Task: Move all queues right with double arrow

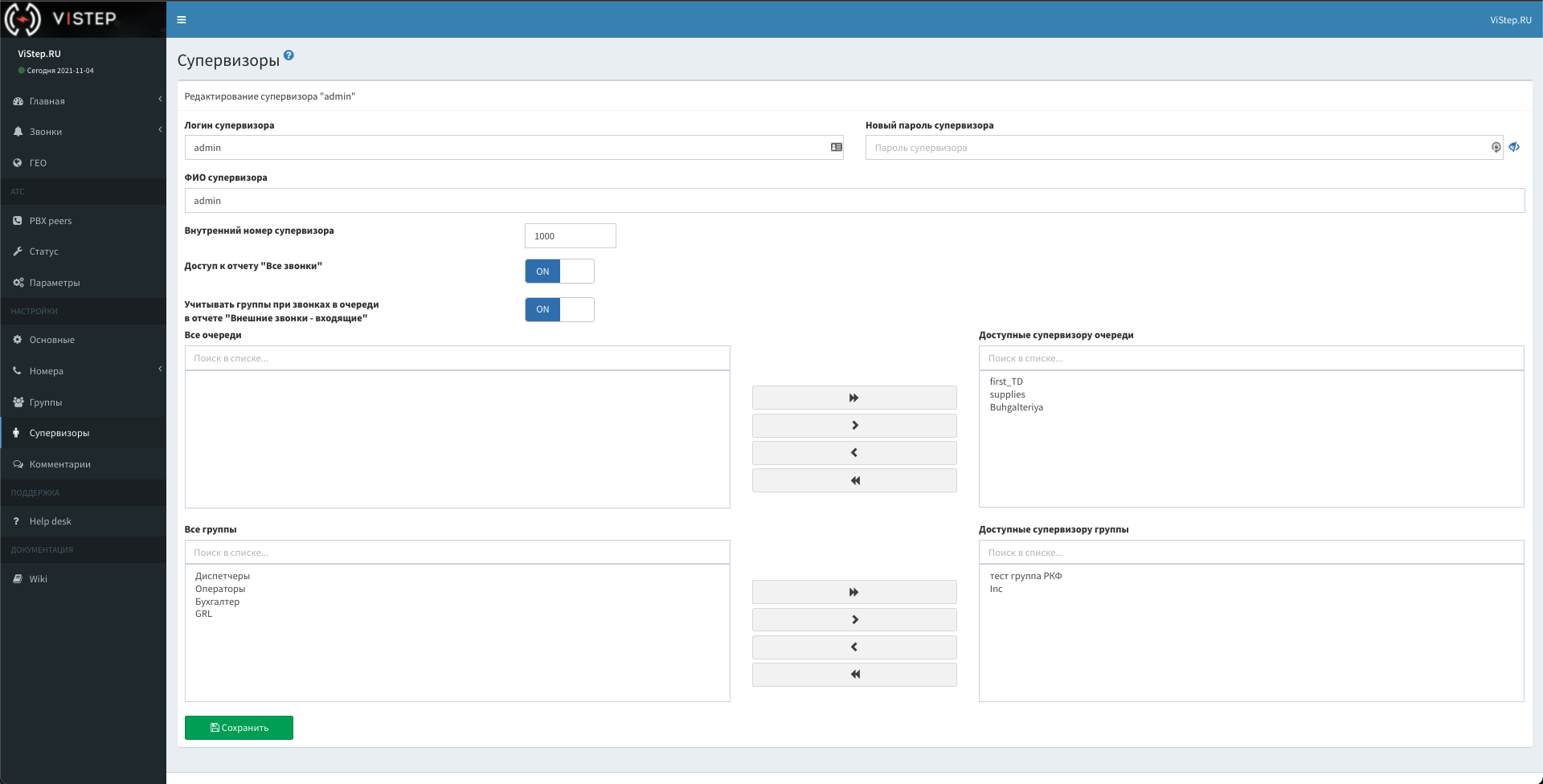Action: tap(853, 398)
